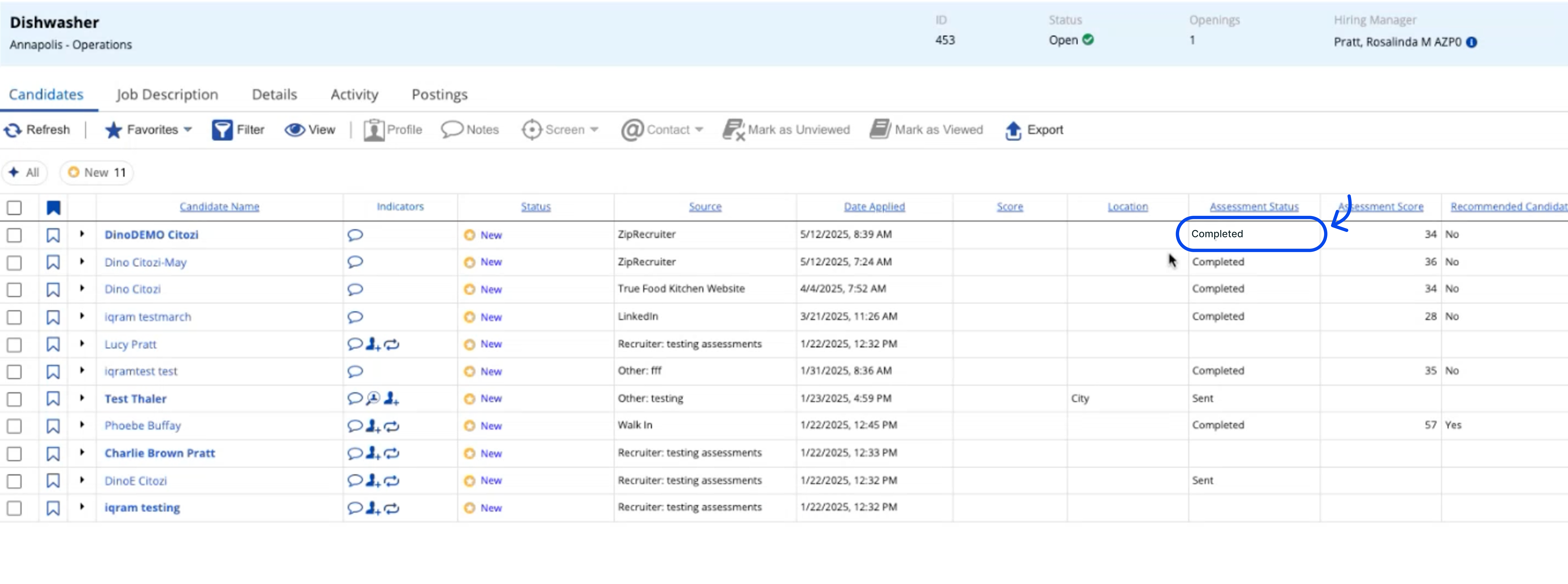Show All candidates filter pill
The width and height of the screenshot is (1568, 584).
(24, 173)
